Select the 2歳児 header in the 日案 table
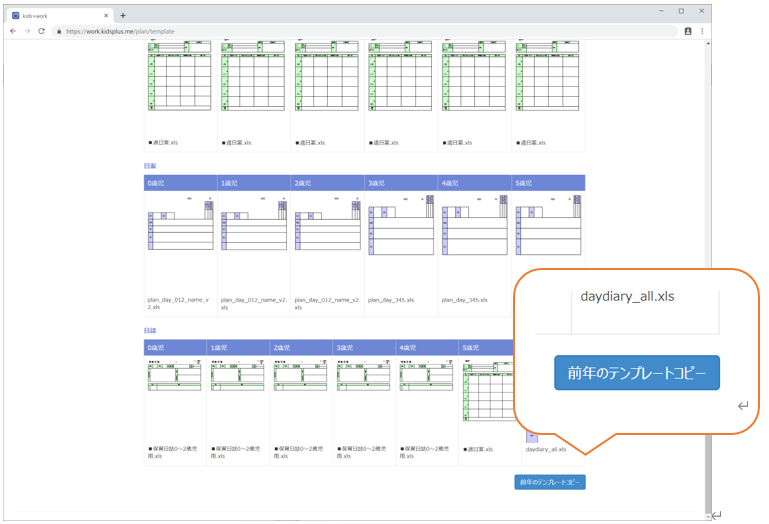769x524 pixels. 328,183
